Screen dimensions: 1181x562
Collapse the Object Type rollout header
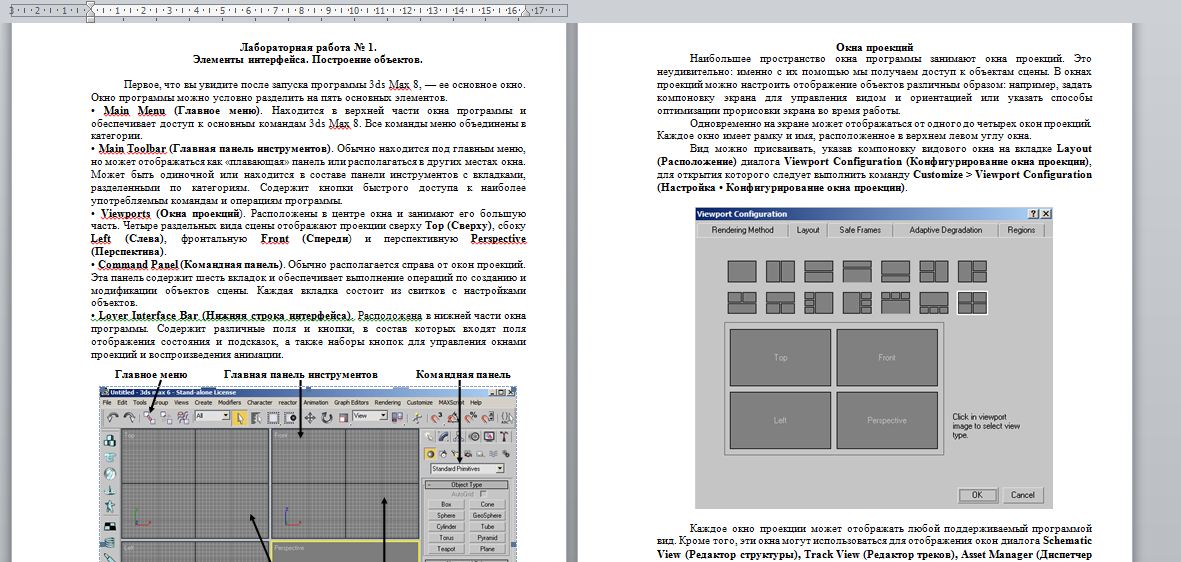pyautogui.click(x=466, y=484)
